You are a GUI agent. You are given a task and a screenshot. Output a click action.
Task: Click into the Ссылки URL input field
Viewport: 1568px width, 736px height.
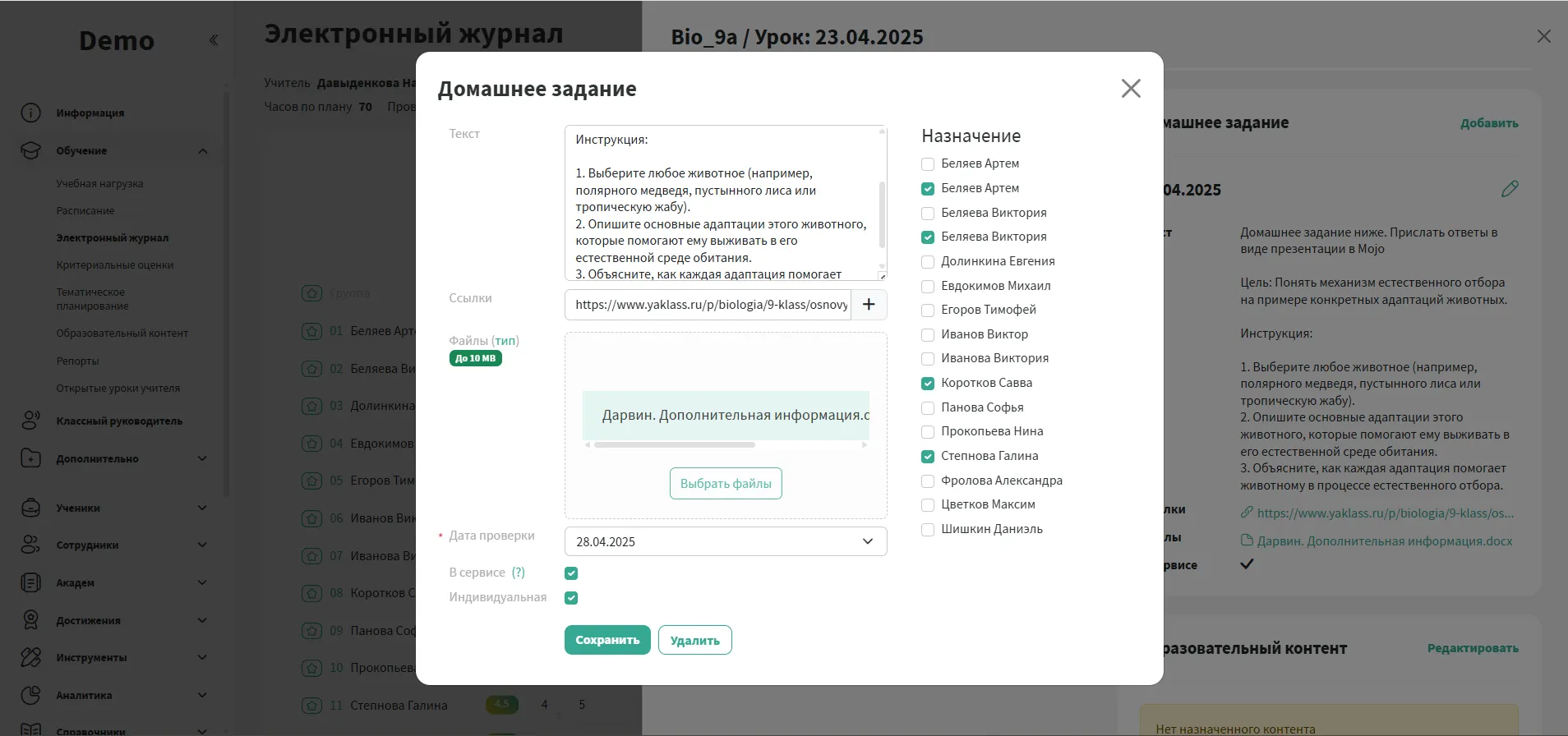pyautogui.click(x=708, y=305)
